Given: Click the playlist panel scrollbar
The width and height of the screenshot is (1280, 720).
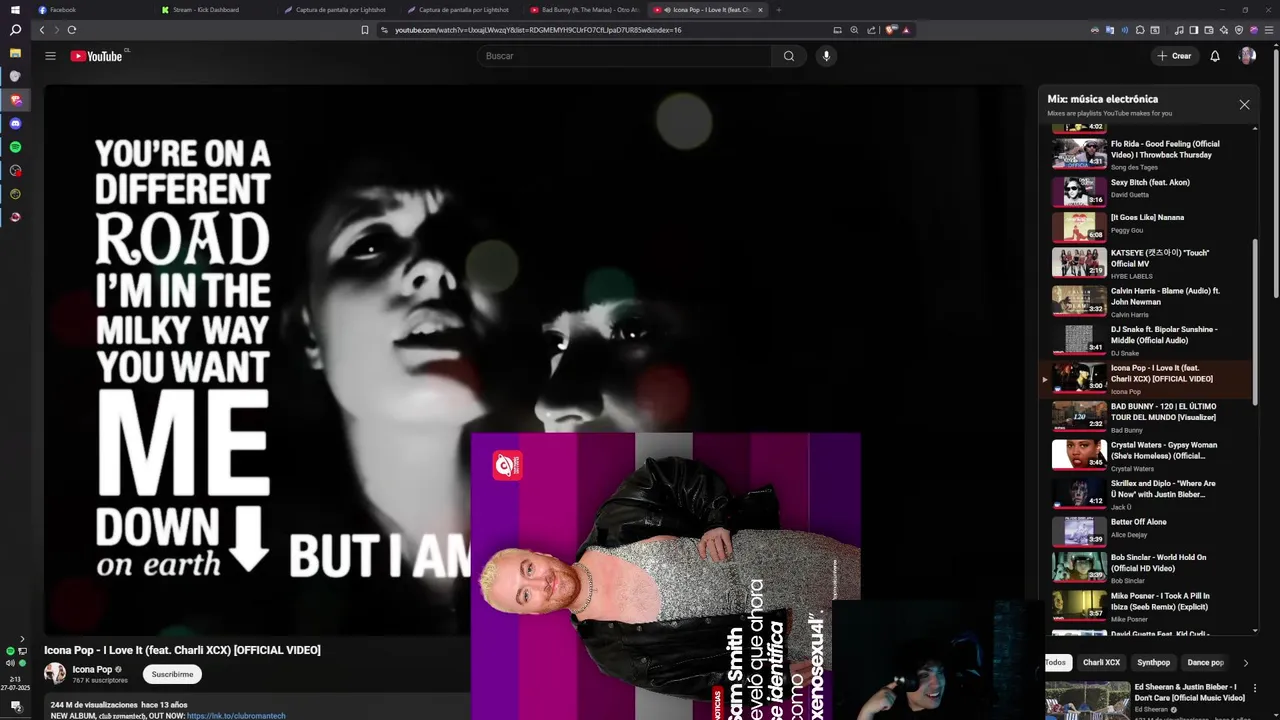Looking at the screenshot, I should [1254, 320].
